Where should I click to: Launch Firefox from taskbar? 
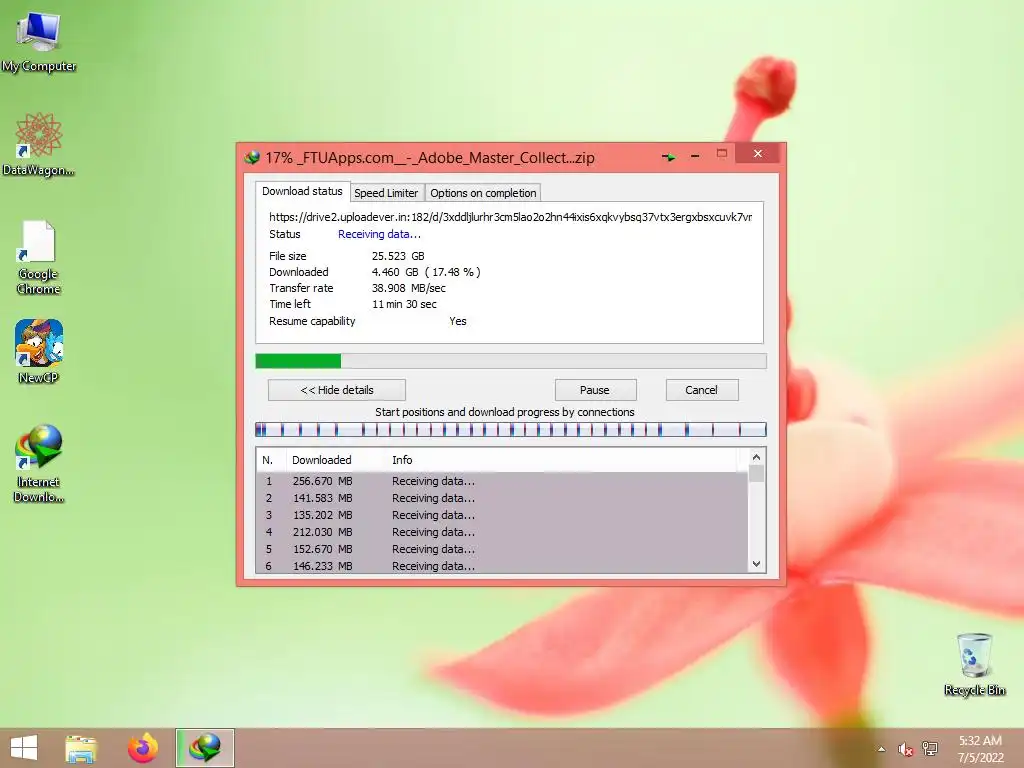point(143,748)
